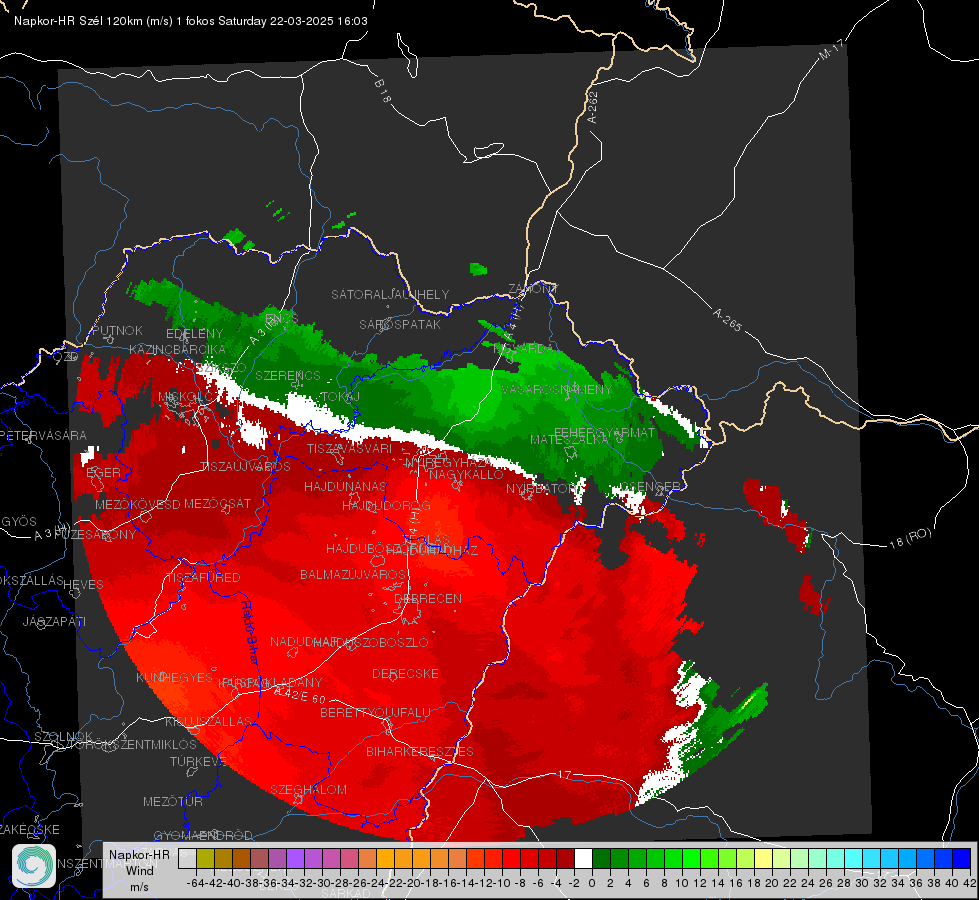Click the TISZAFURED label

coord(203,577)
